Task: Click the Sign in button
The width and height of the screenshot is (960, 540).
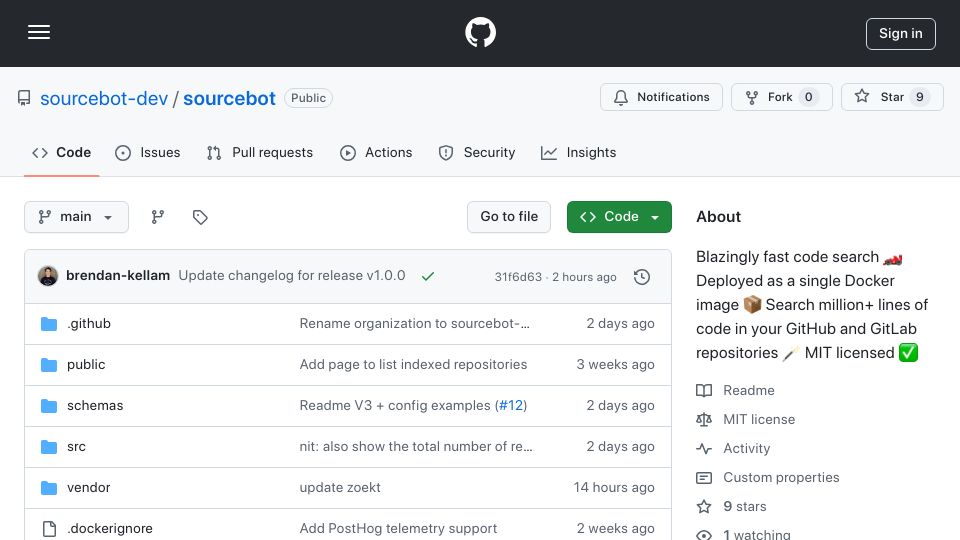Action: pyautogui.click(x=901, y=34)
